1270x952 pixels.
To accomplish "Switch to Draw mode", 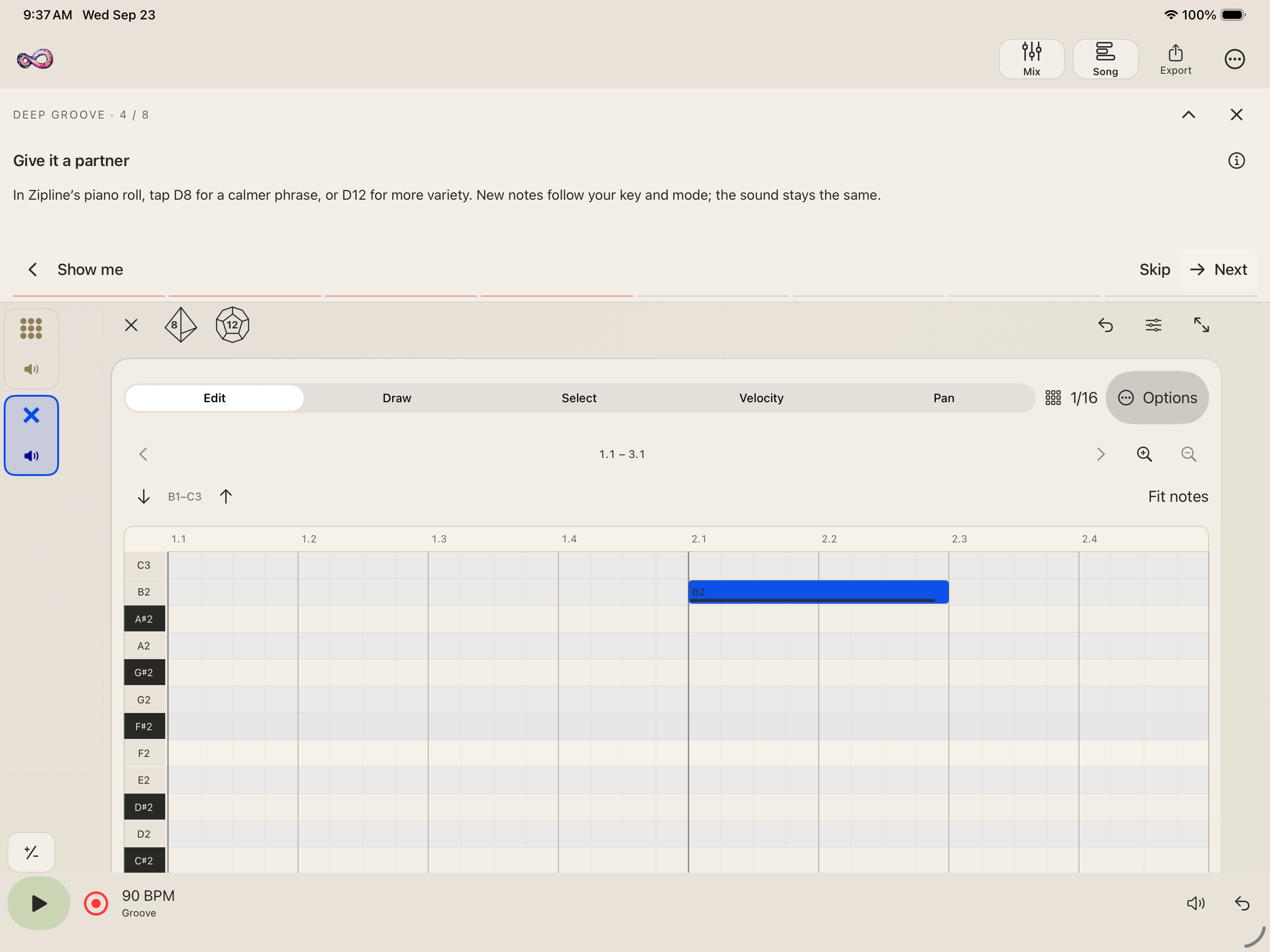I will [x=397, y=398].
